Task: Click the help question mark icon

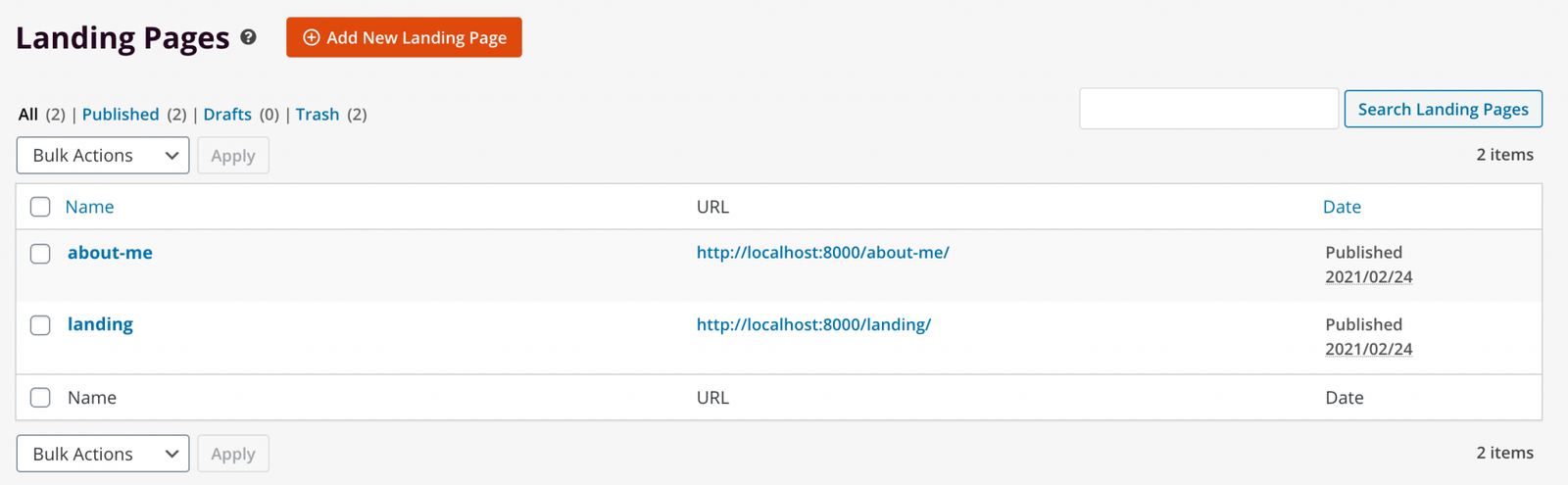Action: pyautogui.click(x=249, y=37)
